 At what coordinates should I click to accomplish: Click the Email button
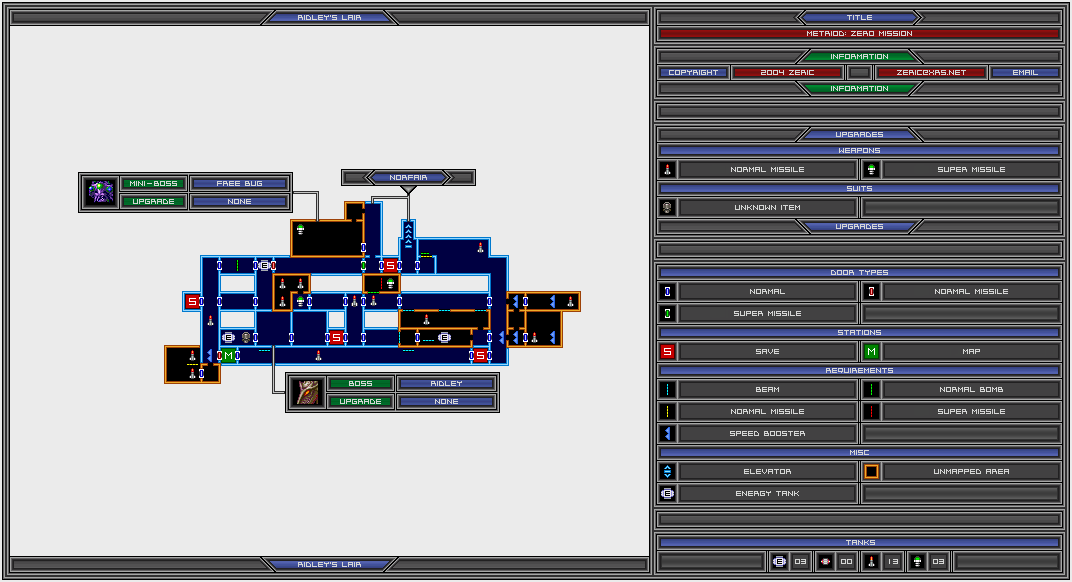1025,72
